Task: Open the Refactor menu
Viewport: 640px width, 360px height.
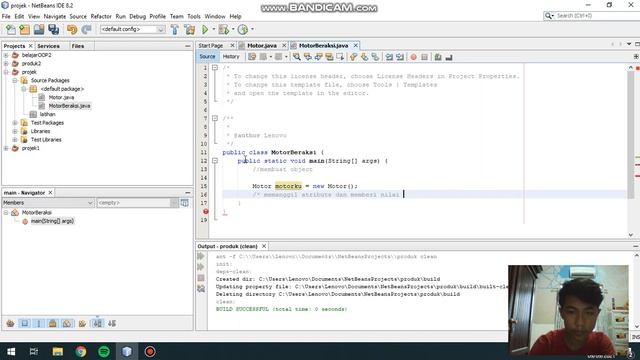Action: (101, 16)
